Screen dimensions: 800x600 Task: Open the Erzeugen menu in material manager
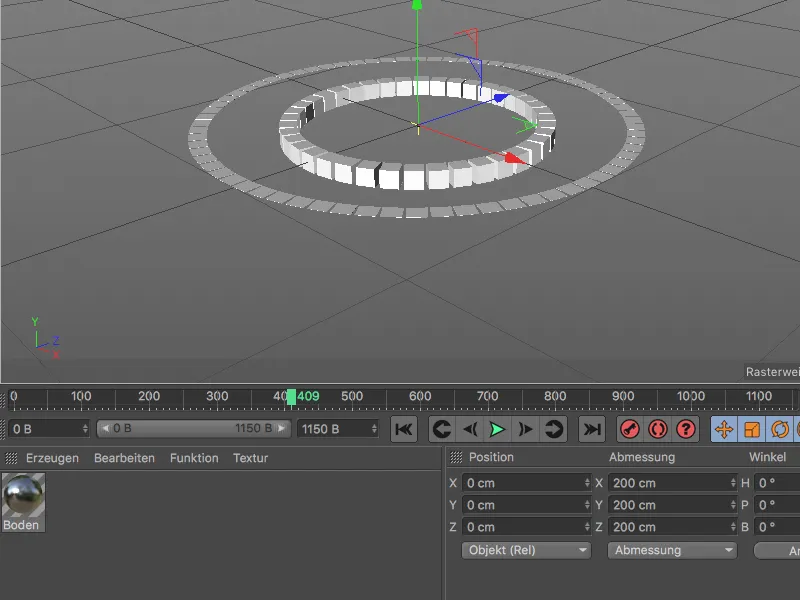[x=53, y=458]
